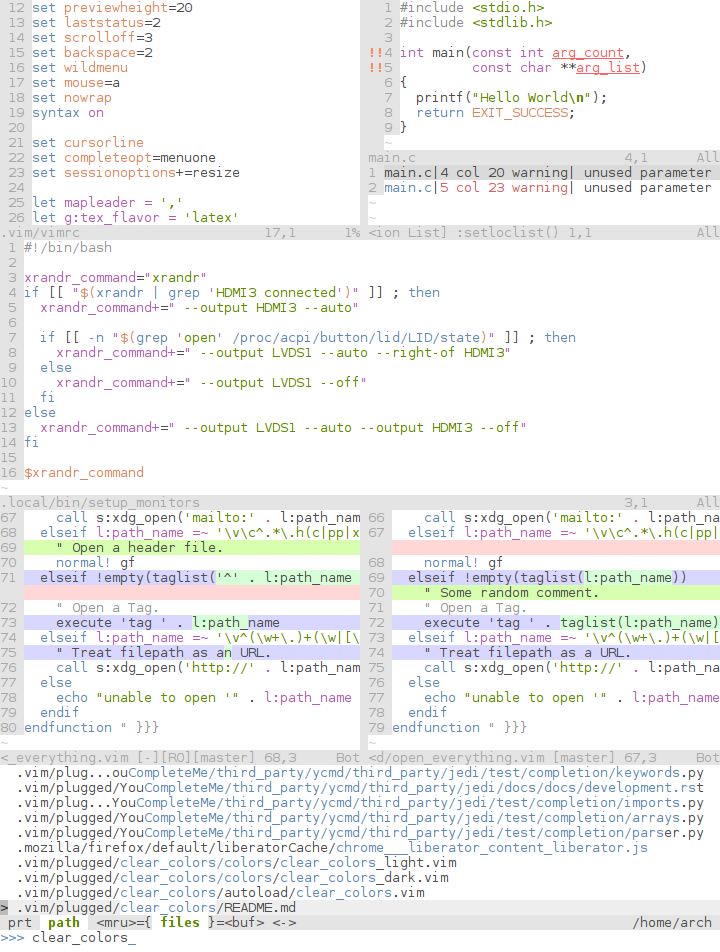Viewport: 720px width, 952px height.
Task: Click right diff line "execute 'tag ' . taglist(l:path_name)"
Action: [555, 622]
